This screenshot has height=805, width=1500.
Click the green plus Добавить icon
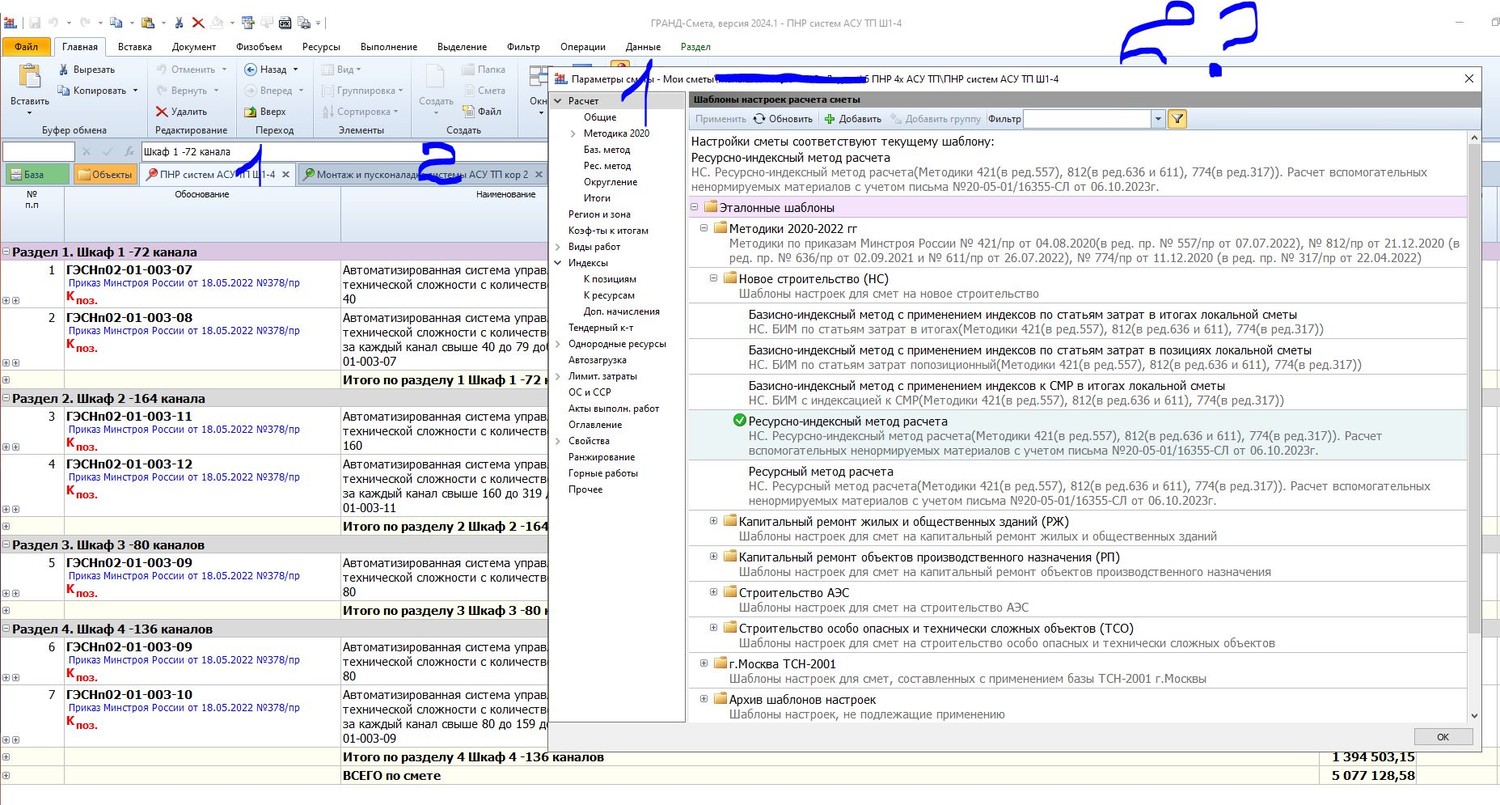coord(829,119)
